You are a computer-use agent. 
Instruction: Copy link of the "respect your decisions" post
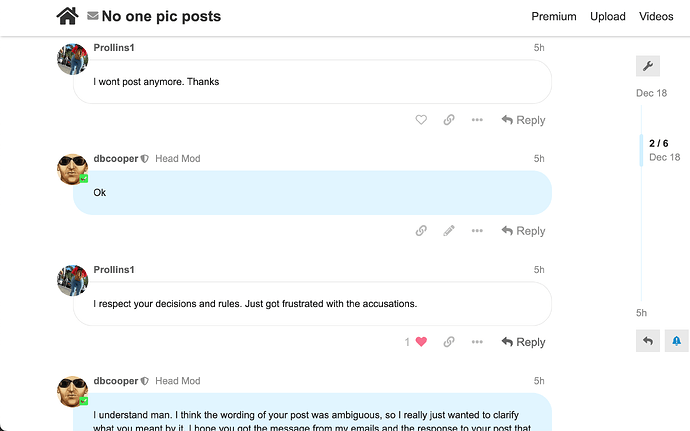pos(449,342)
